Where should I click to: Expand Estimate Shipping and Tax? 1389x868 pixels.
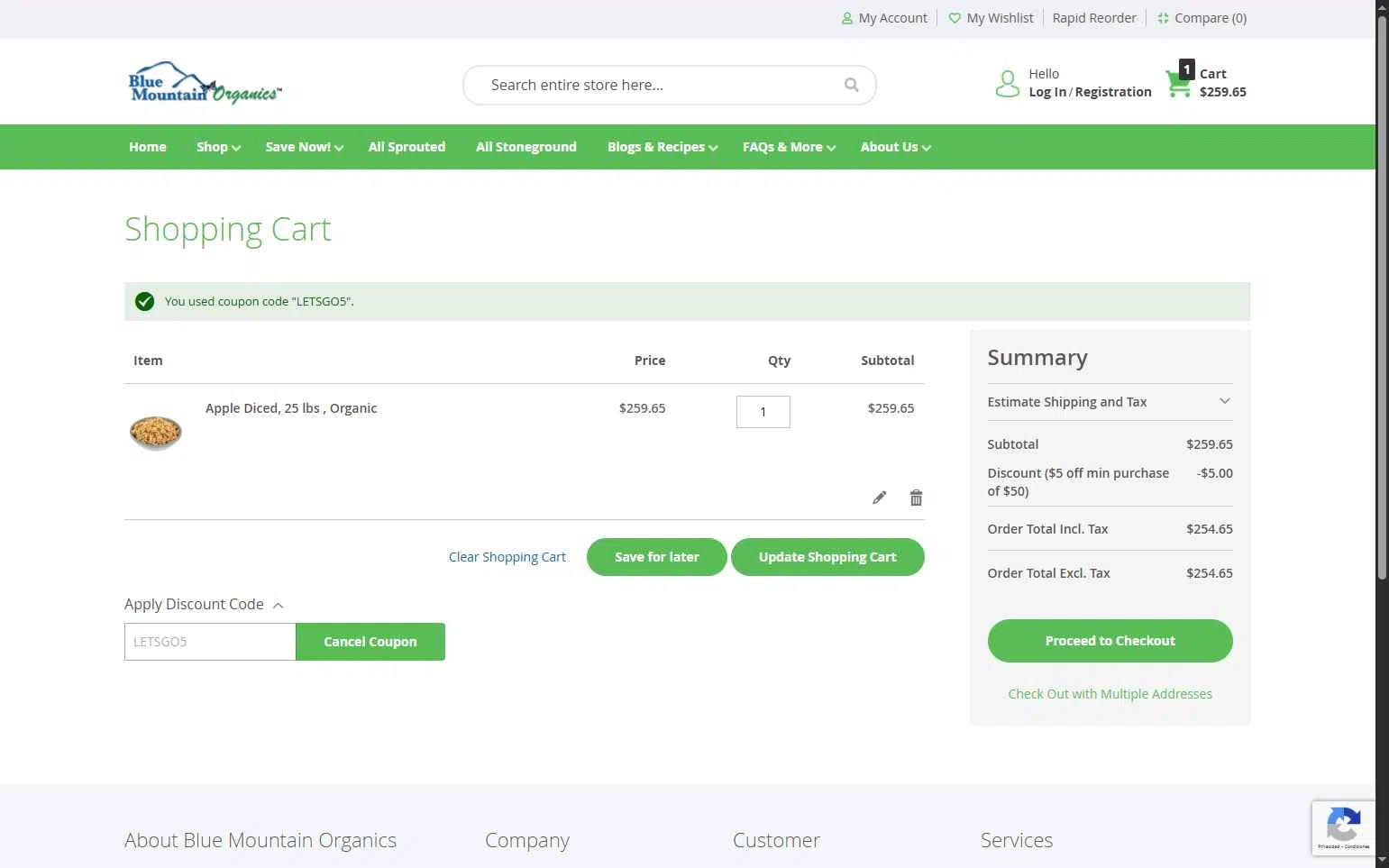point(1110,402)
